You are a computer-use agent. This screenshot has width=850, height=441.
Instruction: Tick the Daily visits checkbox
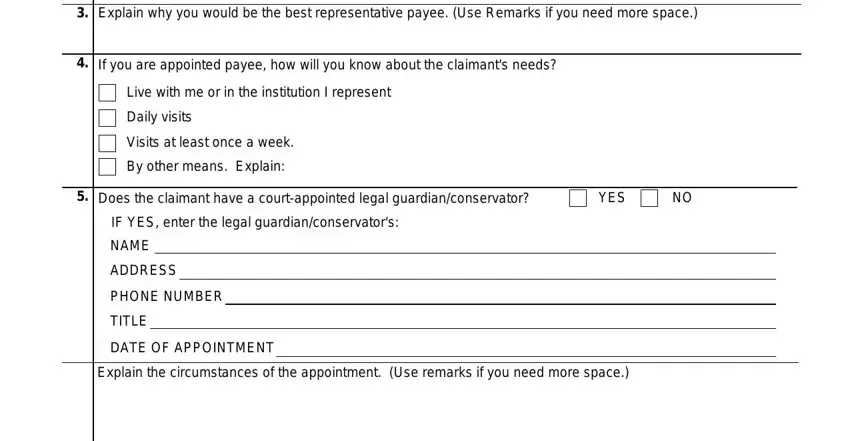107,118
